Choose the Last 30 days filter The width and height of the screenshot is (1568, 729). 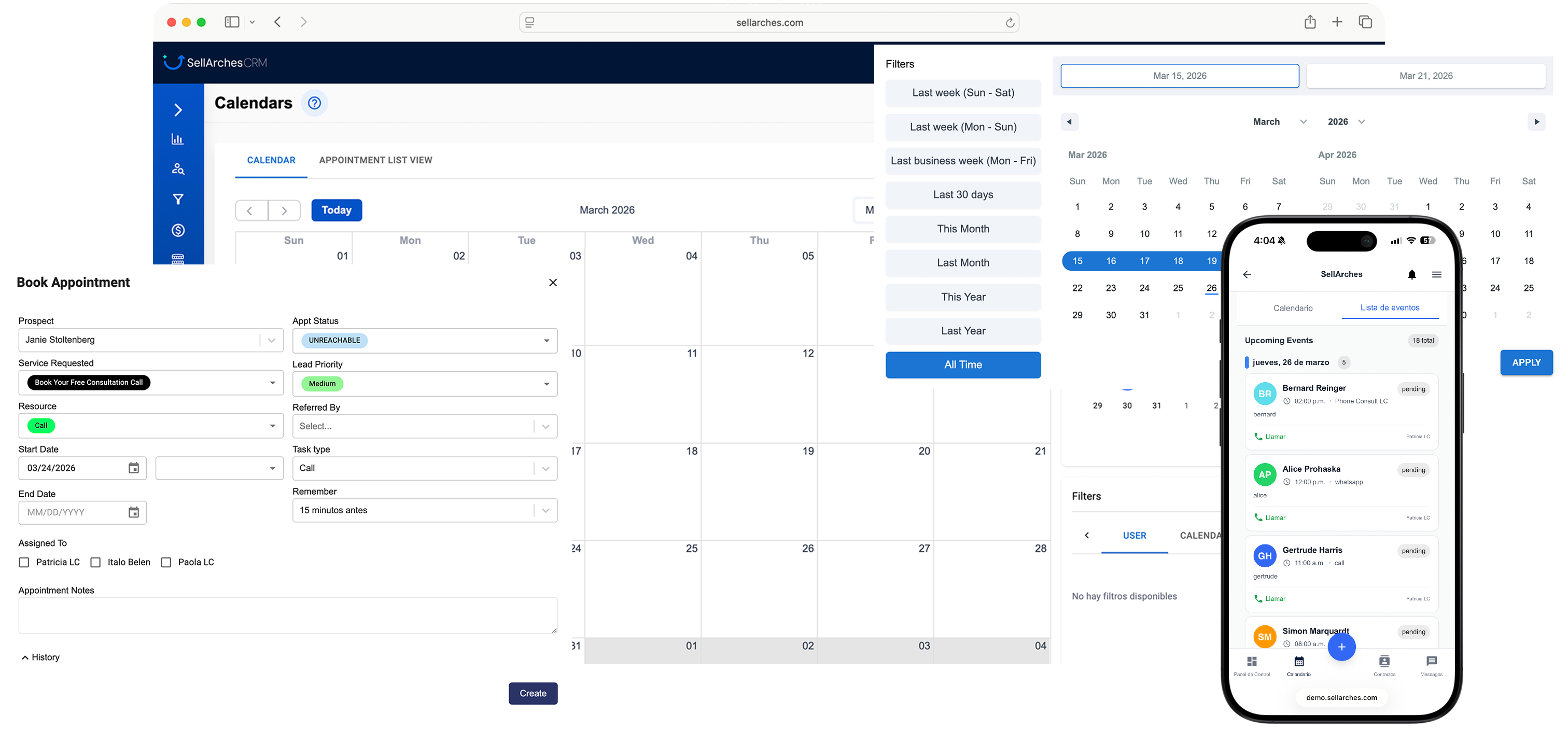click(x=962, y=195)
